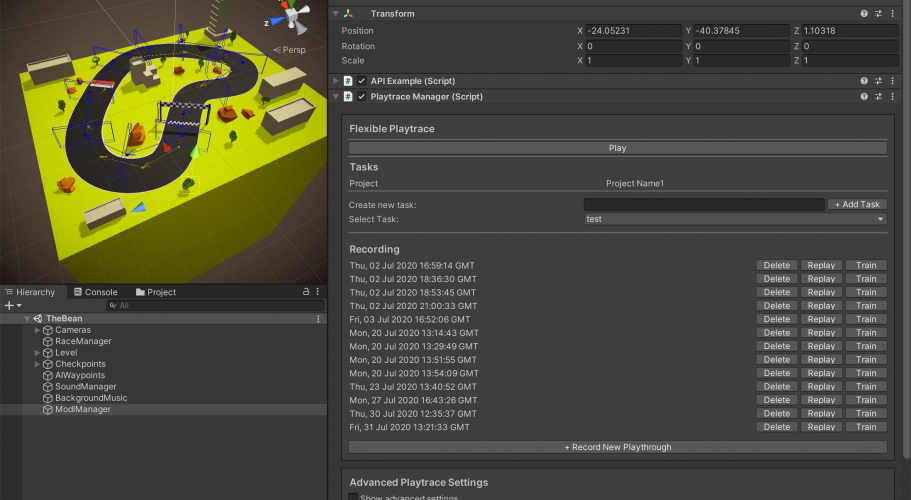Open Transform component kebab menu

click(x=893, y=13)
